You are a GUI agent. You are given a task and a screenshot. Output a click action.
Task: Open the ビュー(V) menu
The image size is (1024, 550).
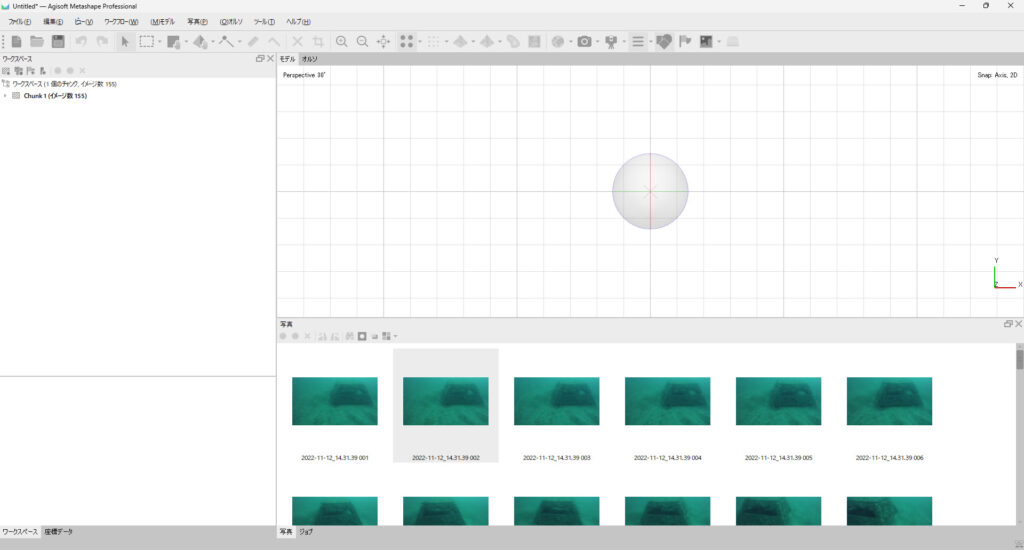(x=84, y=22)
